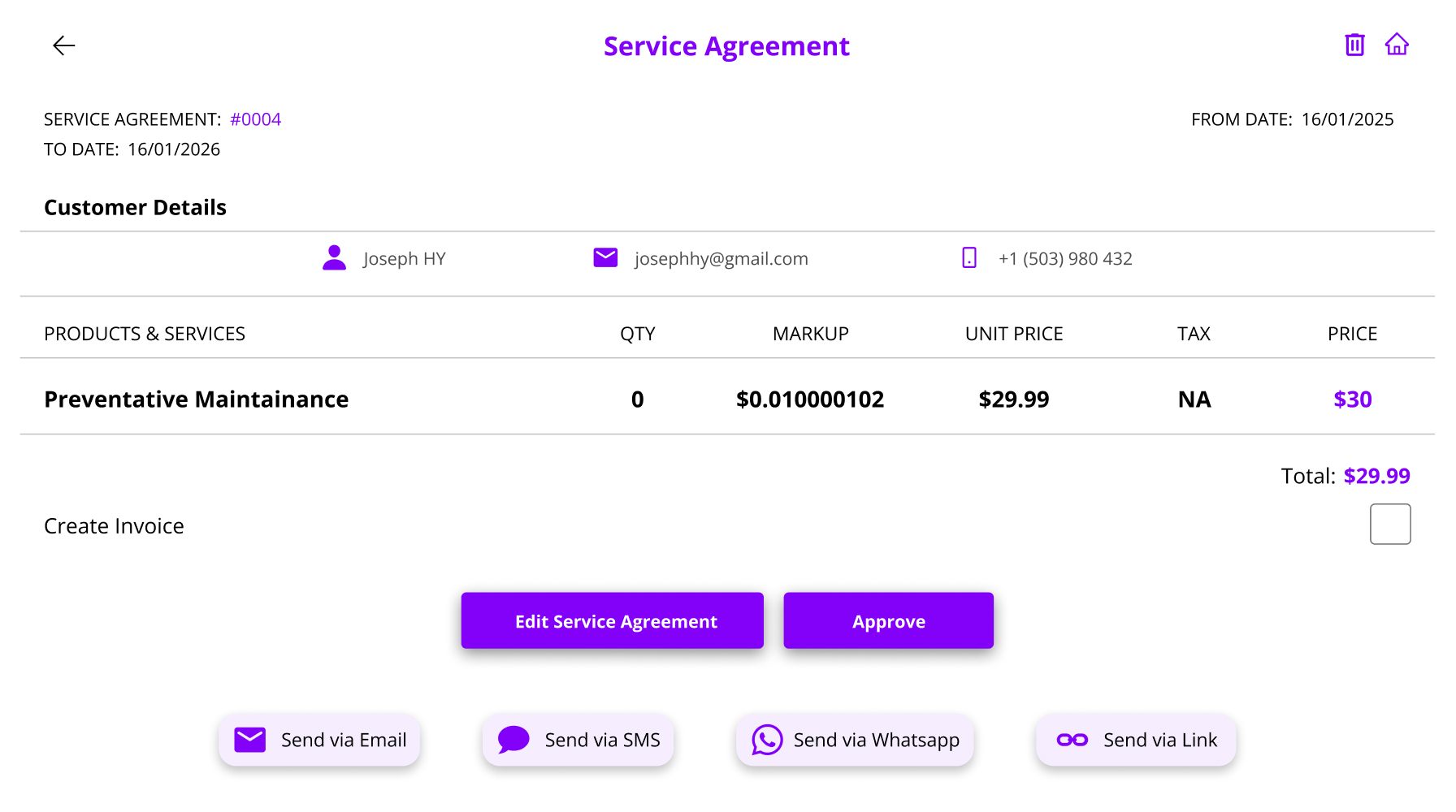The image size is (1456, 812).
Task: Go to home via house icon
Action: pyautogui.click(x=1397, y=45)
